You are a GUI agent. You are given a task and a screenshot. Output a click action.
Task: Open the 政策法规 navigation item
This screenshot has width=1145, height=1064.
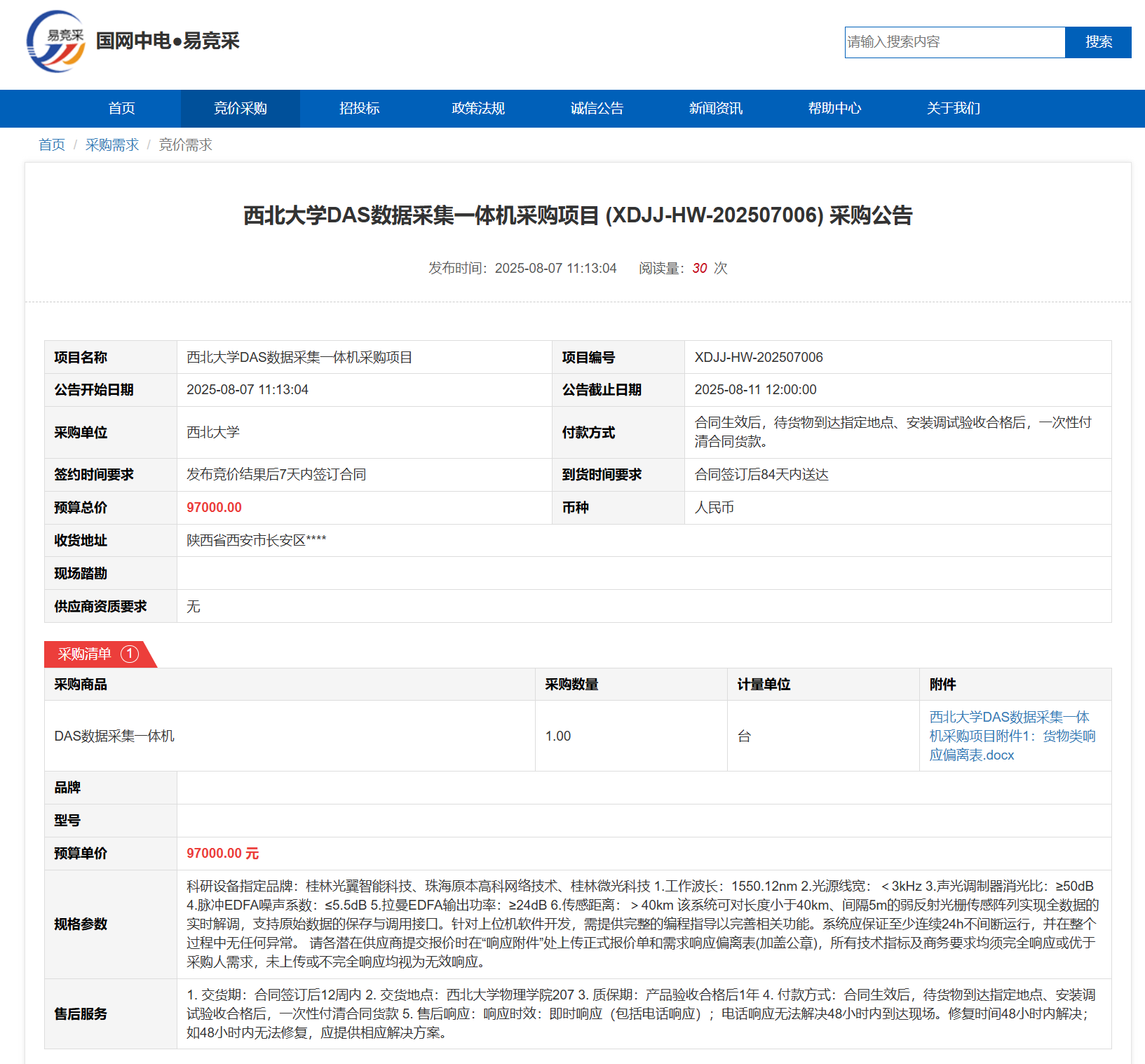pyautogui.click(x=477, y=109)
